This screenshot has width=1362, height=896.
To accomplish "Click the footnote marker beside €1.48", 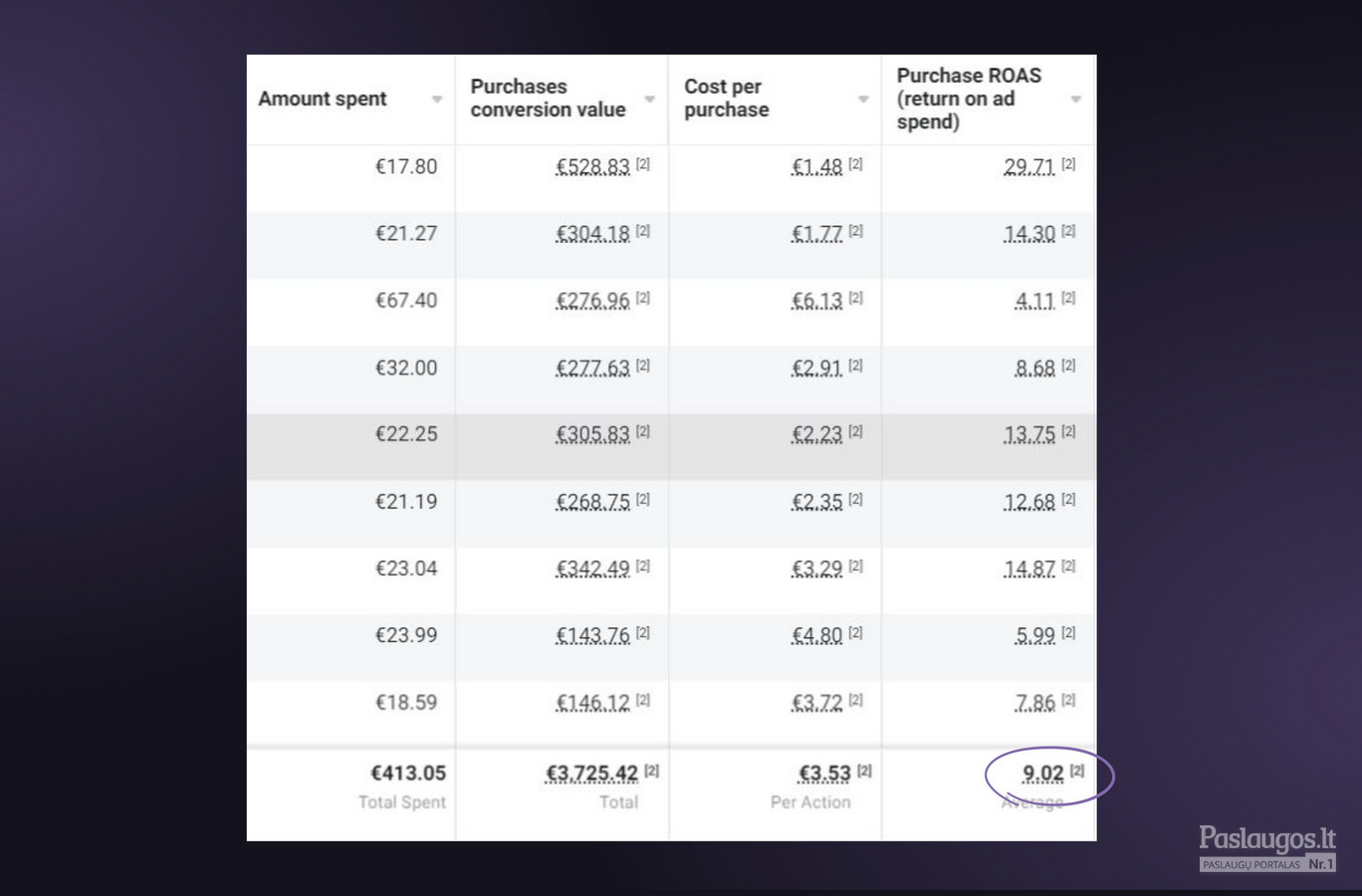I will click(x=856, y=164).
